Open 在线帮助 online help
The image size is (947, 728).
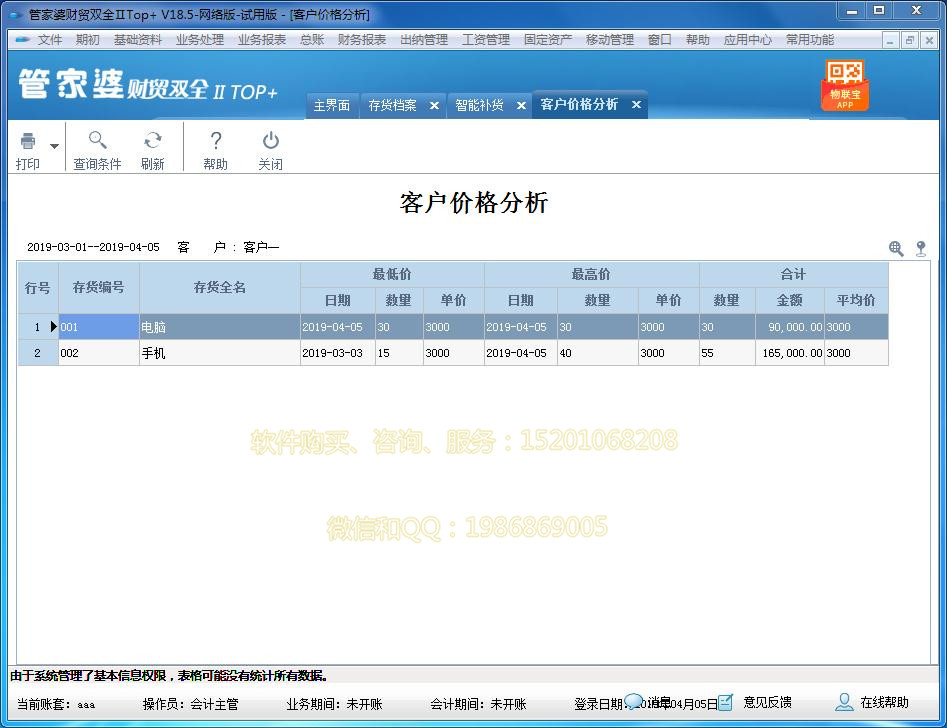(885, 703)
